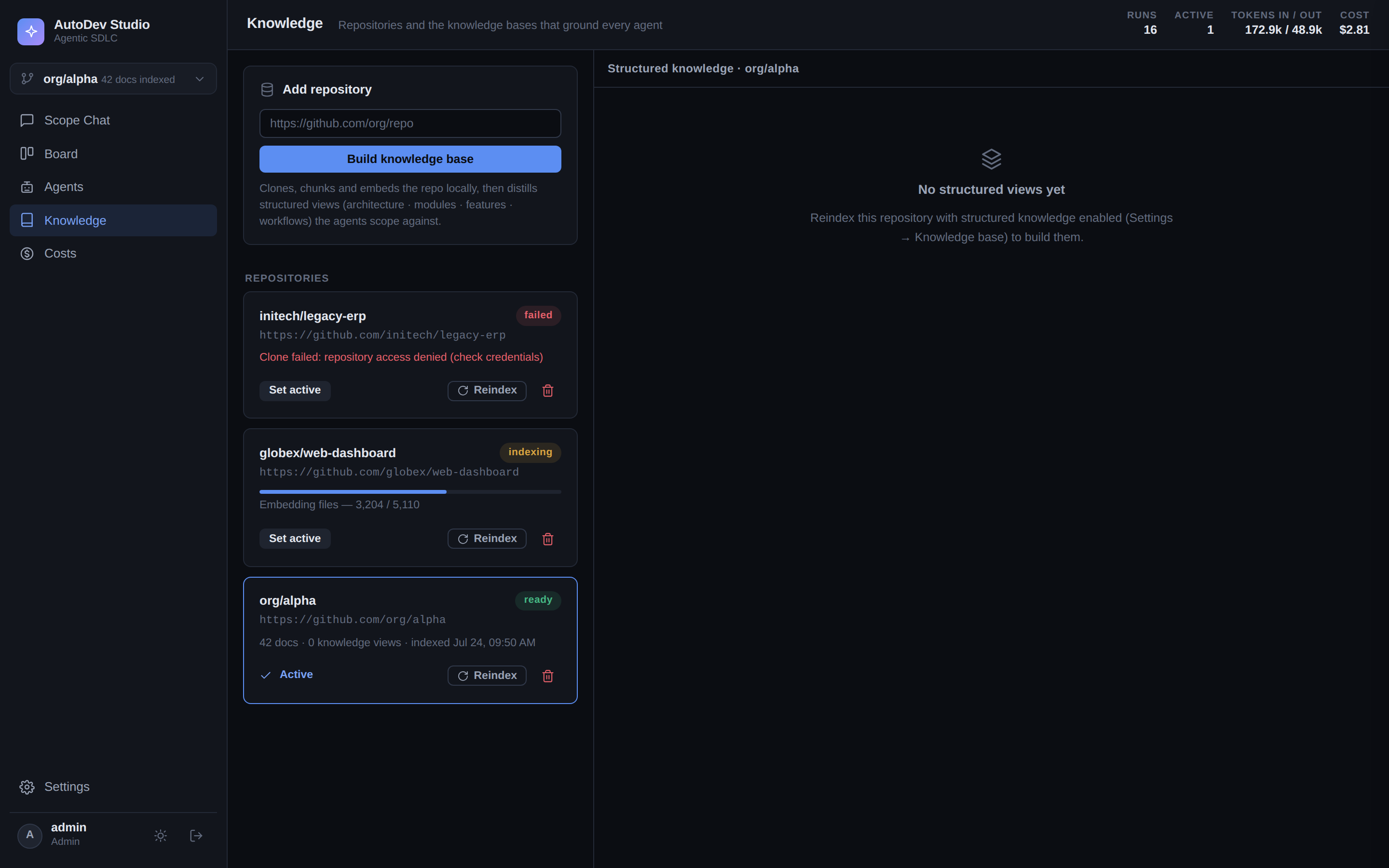
Task: Click the failed status badge
Action: [538, 315]
